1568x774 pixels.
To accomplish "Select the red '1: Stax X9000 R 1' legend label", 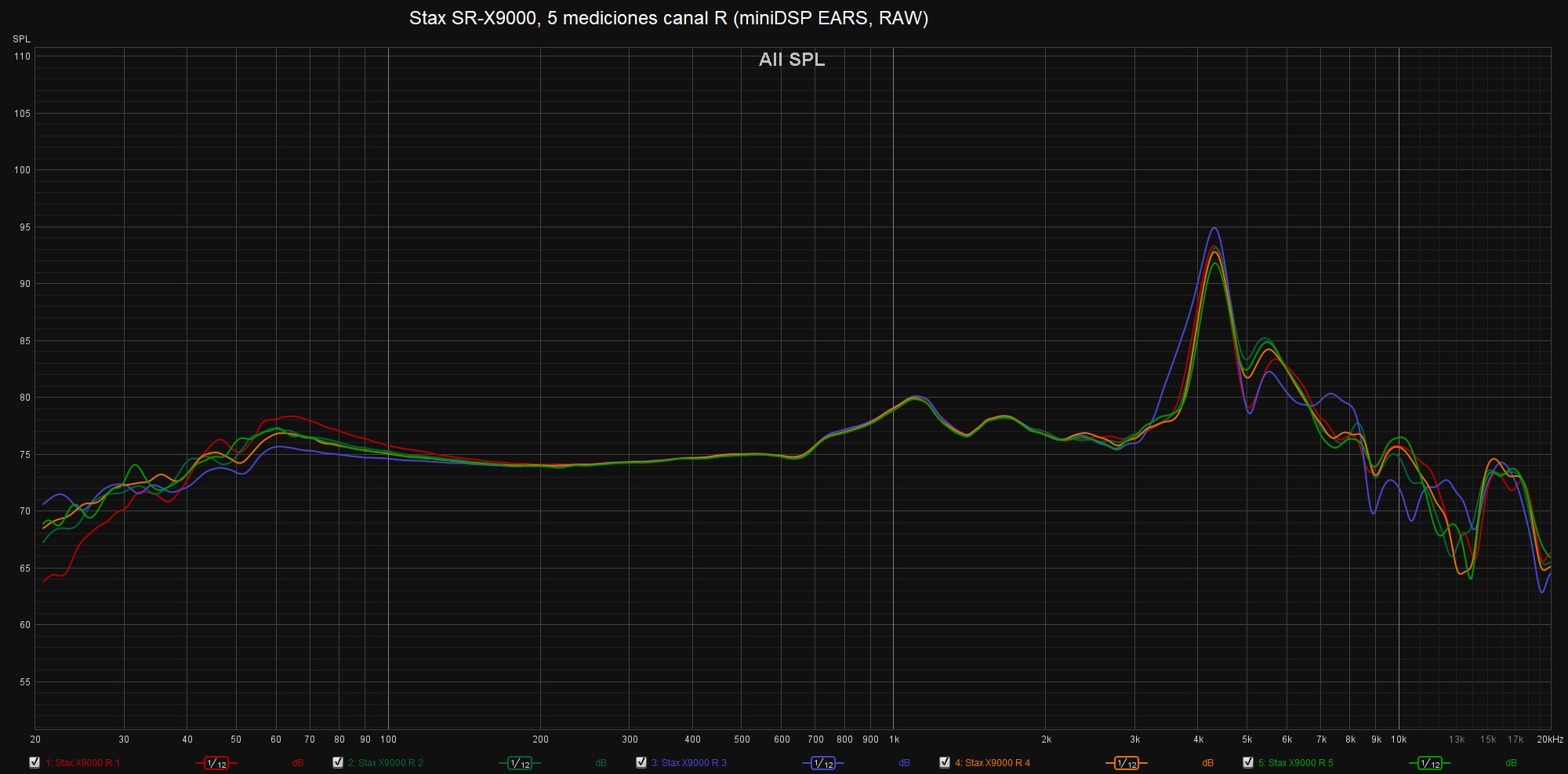I will click(82, 763).
